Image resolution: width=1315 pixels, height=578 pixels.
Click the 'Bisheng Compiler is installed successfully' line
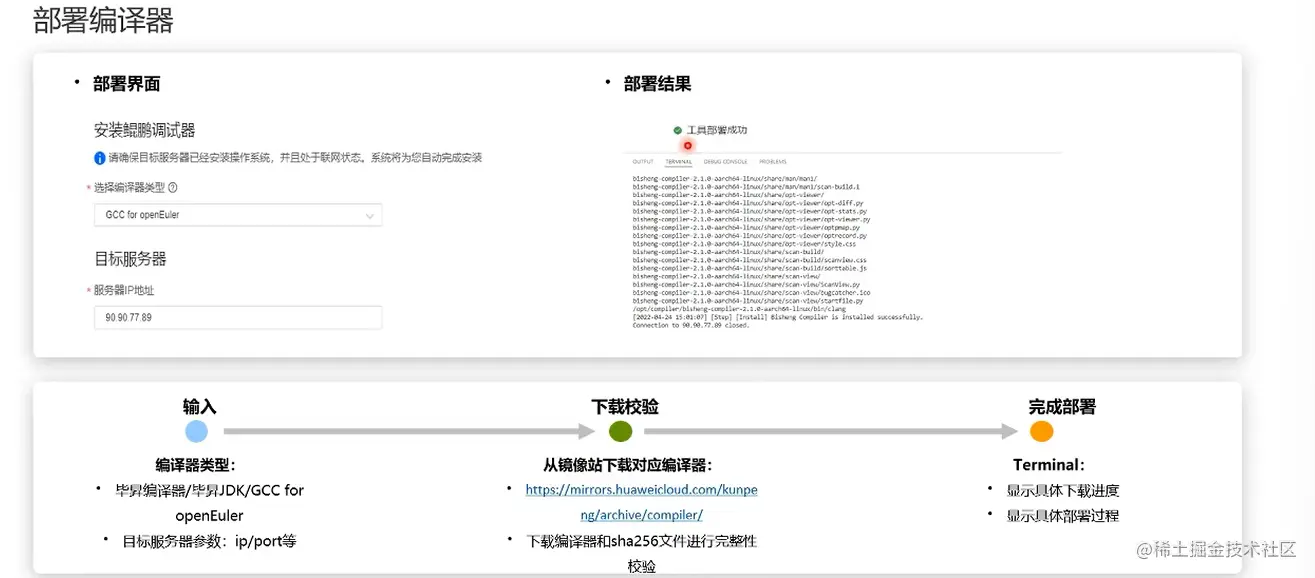(777, 317)
